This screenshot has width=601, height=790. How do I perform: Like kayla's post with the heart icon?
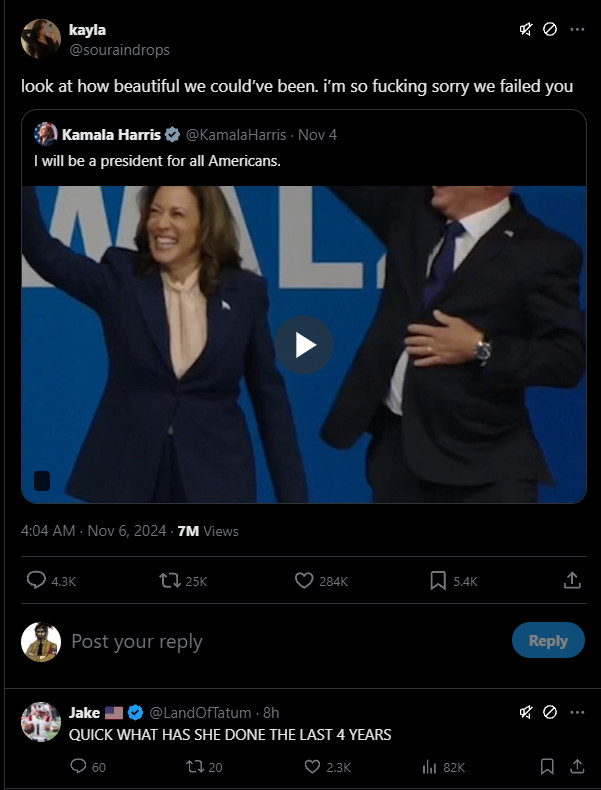point(304,580)
